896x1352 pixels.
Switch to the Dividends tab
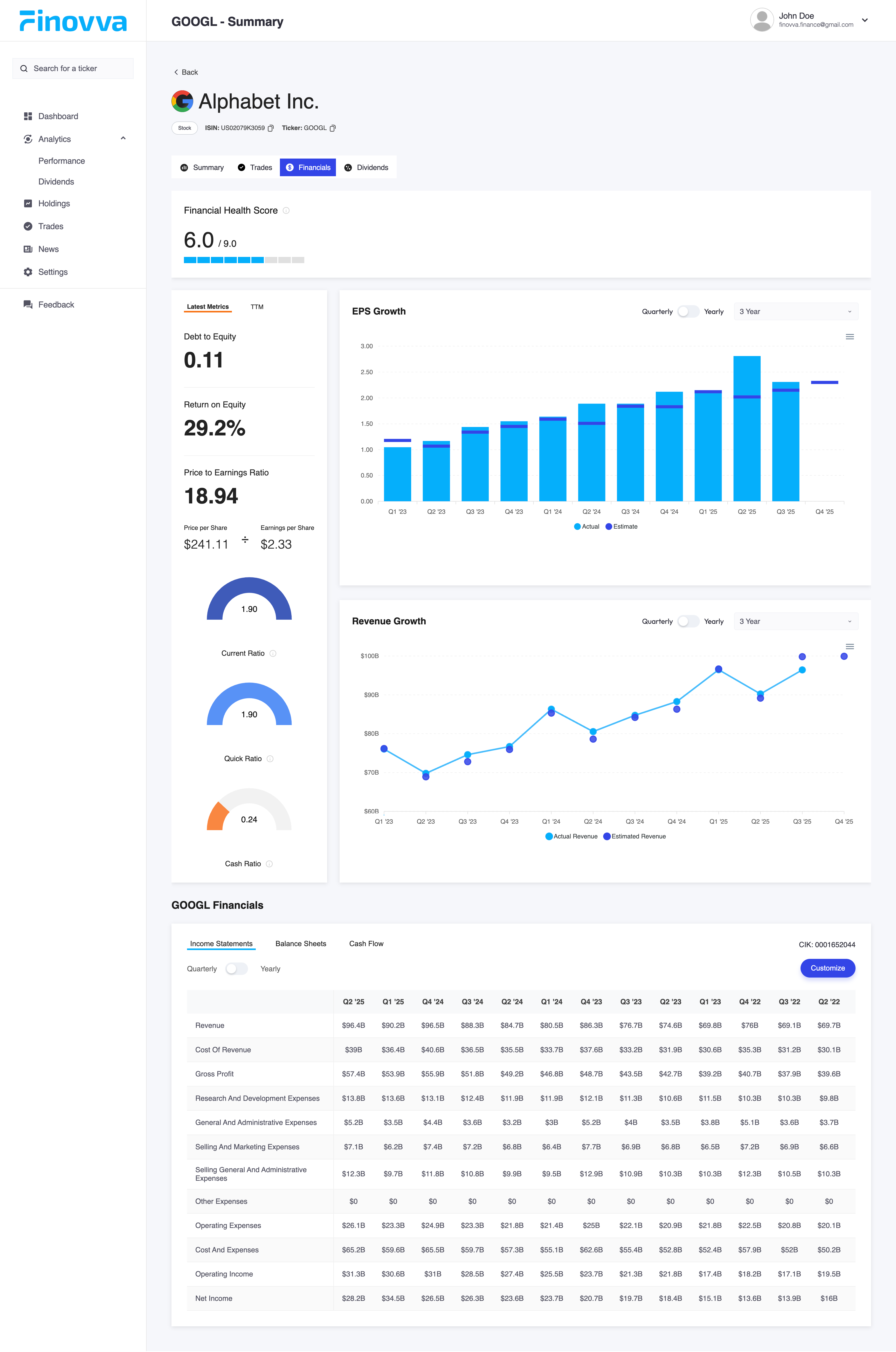tap(366, 167)
